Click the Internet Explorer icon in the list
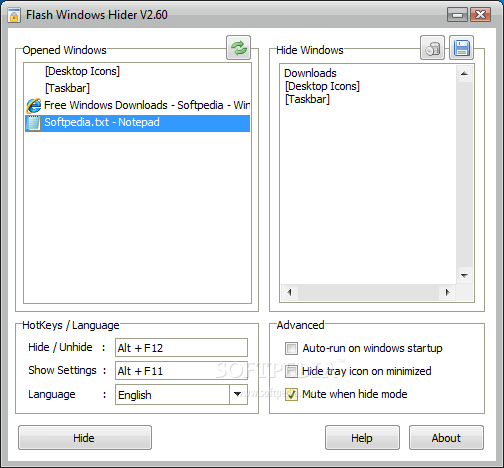 (34, 106)
